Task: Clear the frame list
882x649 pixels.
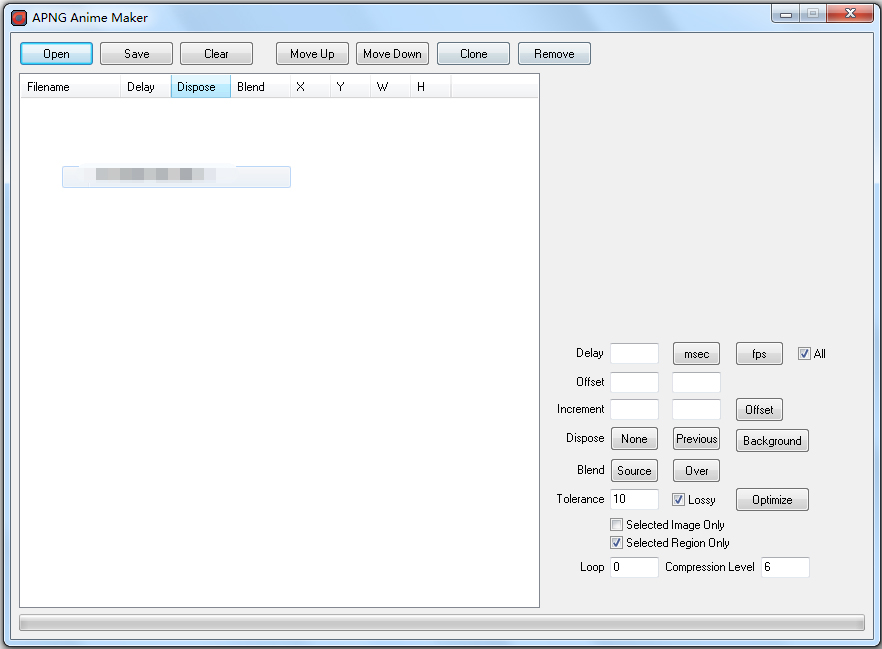Action: click(x=217, y=54)
